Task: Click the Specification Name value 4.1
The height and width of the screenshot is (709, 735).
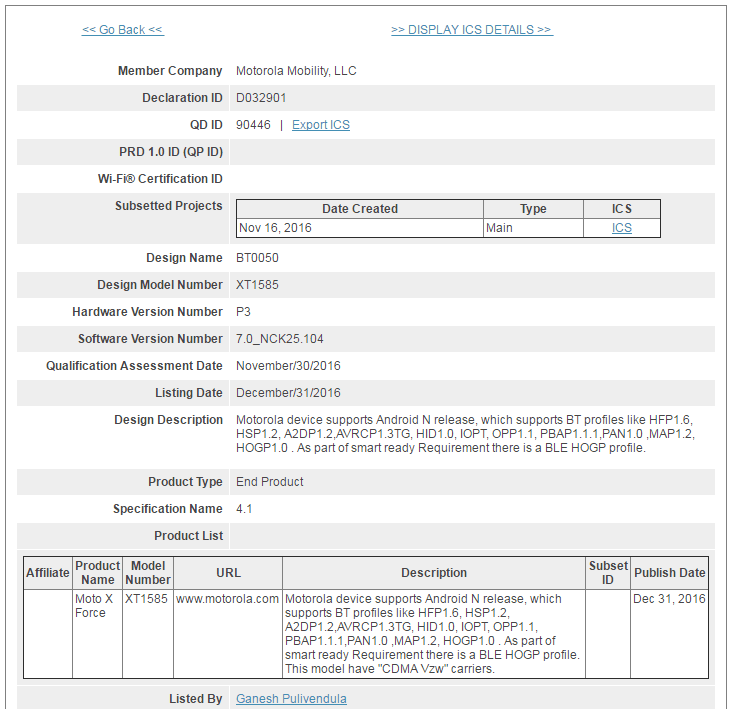Action: coord(244,509)
